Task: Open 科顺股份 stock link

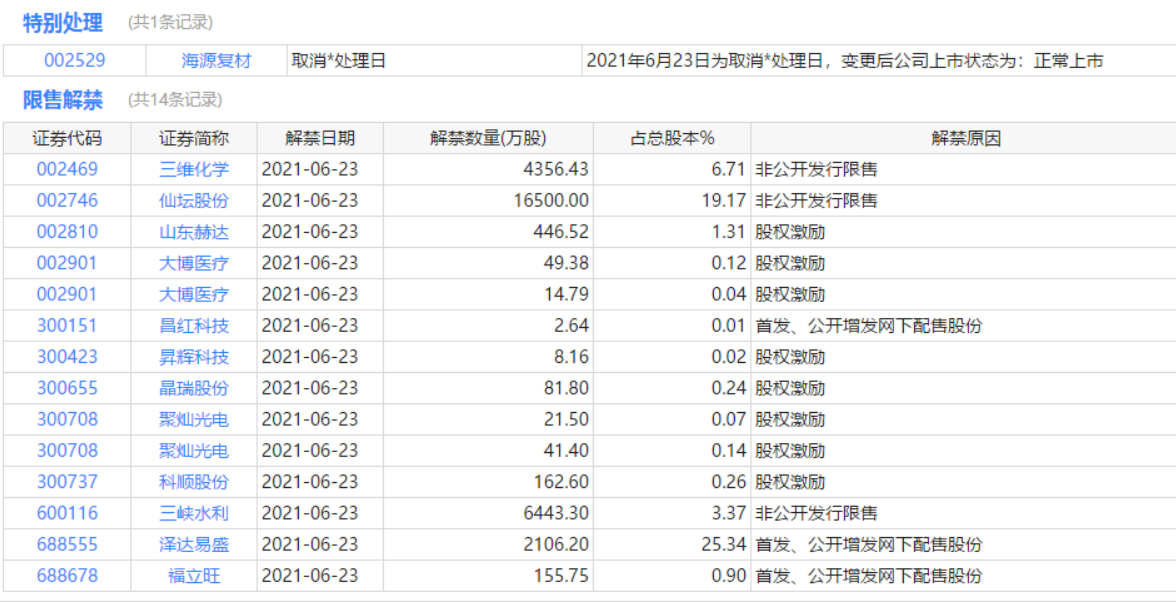Action: (194, 482)
